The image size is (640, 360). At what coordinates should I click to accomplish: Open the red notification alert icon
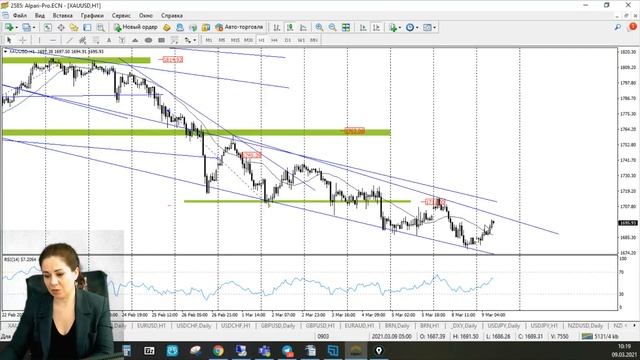pos(633,27)
